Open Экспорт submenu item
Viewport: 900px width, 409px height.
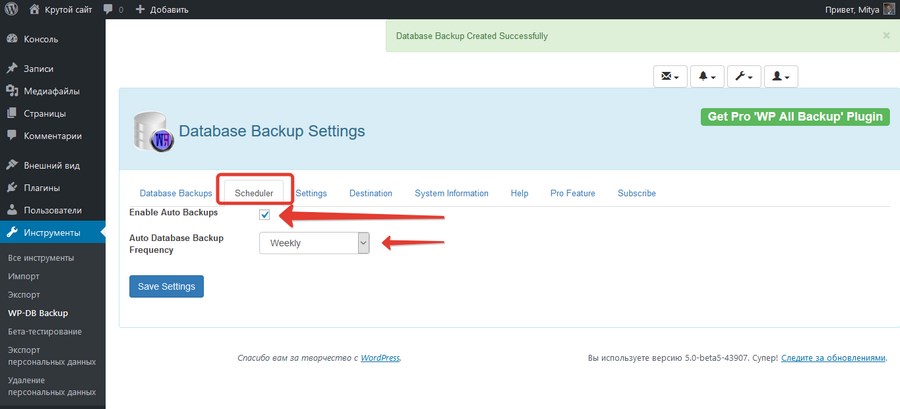click(24, 295)
